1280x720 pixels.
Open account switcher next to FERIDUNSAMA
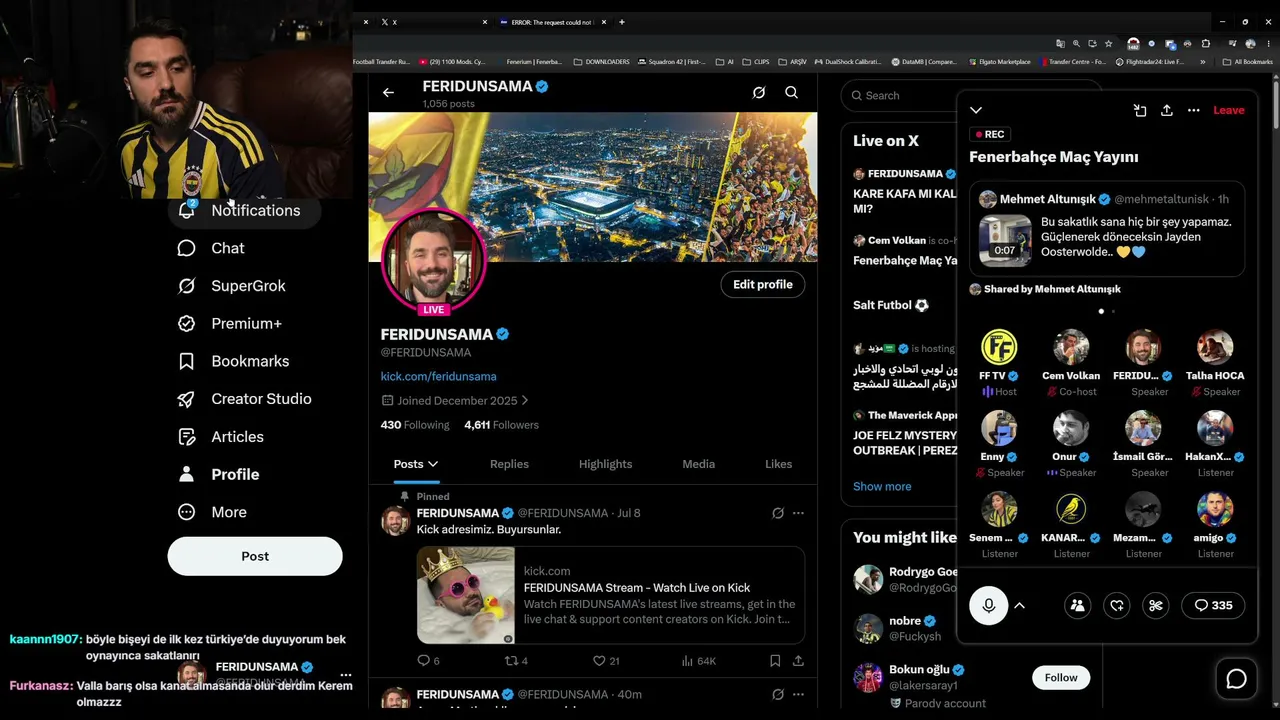346,675
